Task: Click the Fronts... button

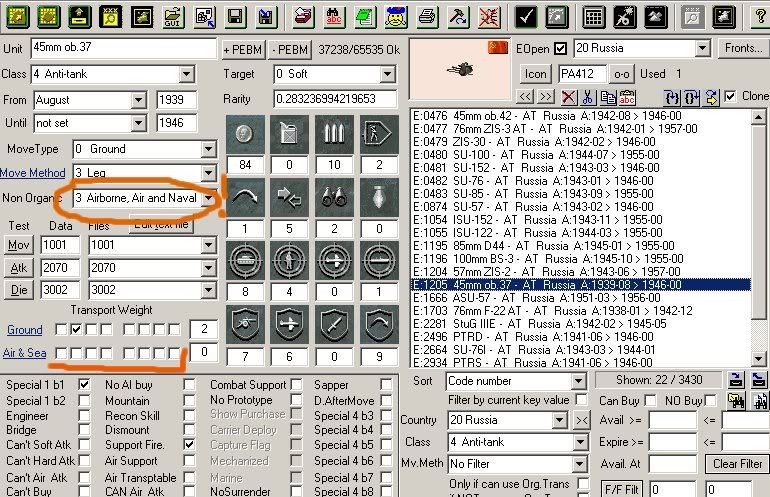Action: (x=743, y=48)
